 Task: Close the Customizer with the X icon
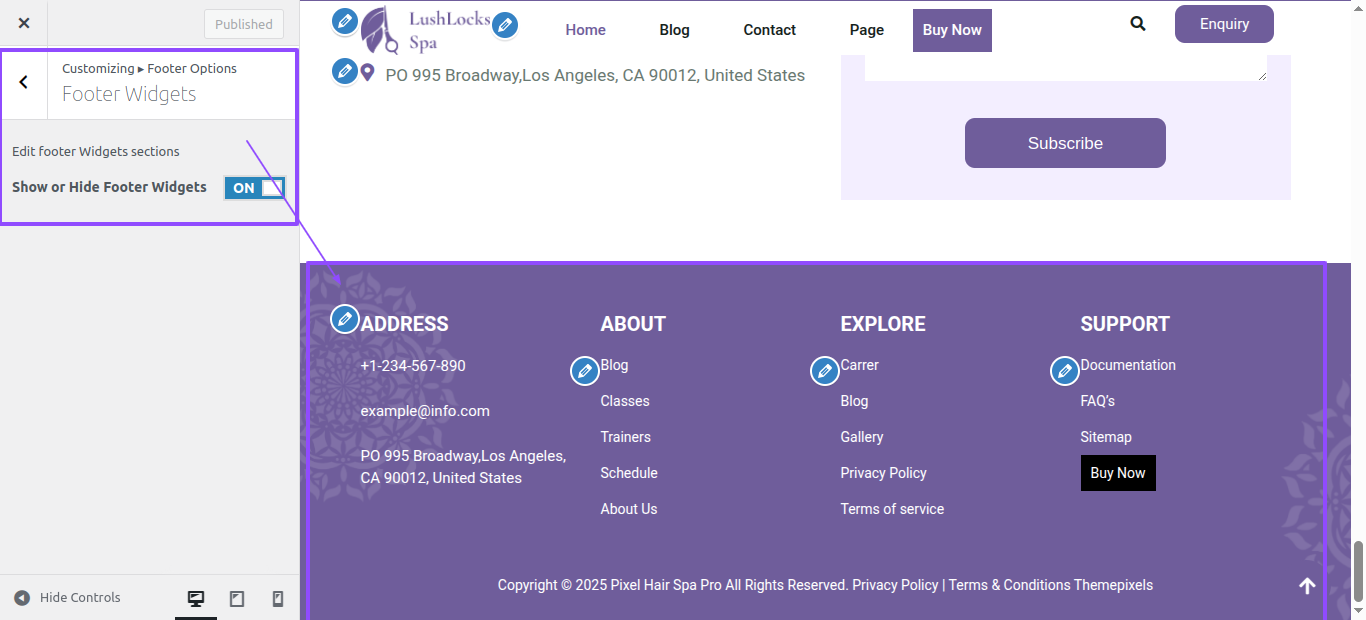[24, 23]
